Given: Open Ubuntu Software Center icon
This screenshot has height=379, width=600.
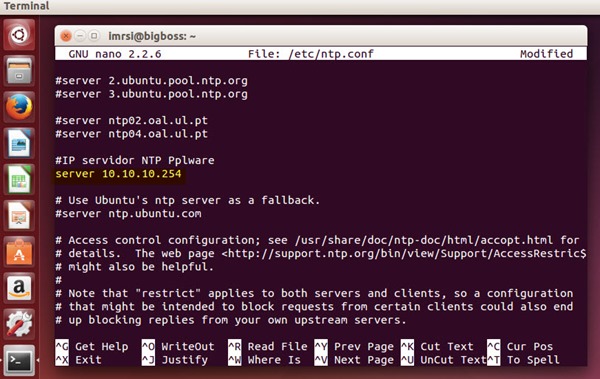Looking at the screenshot, I should pos(19,252).
